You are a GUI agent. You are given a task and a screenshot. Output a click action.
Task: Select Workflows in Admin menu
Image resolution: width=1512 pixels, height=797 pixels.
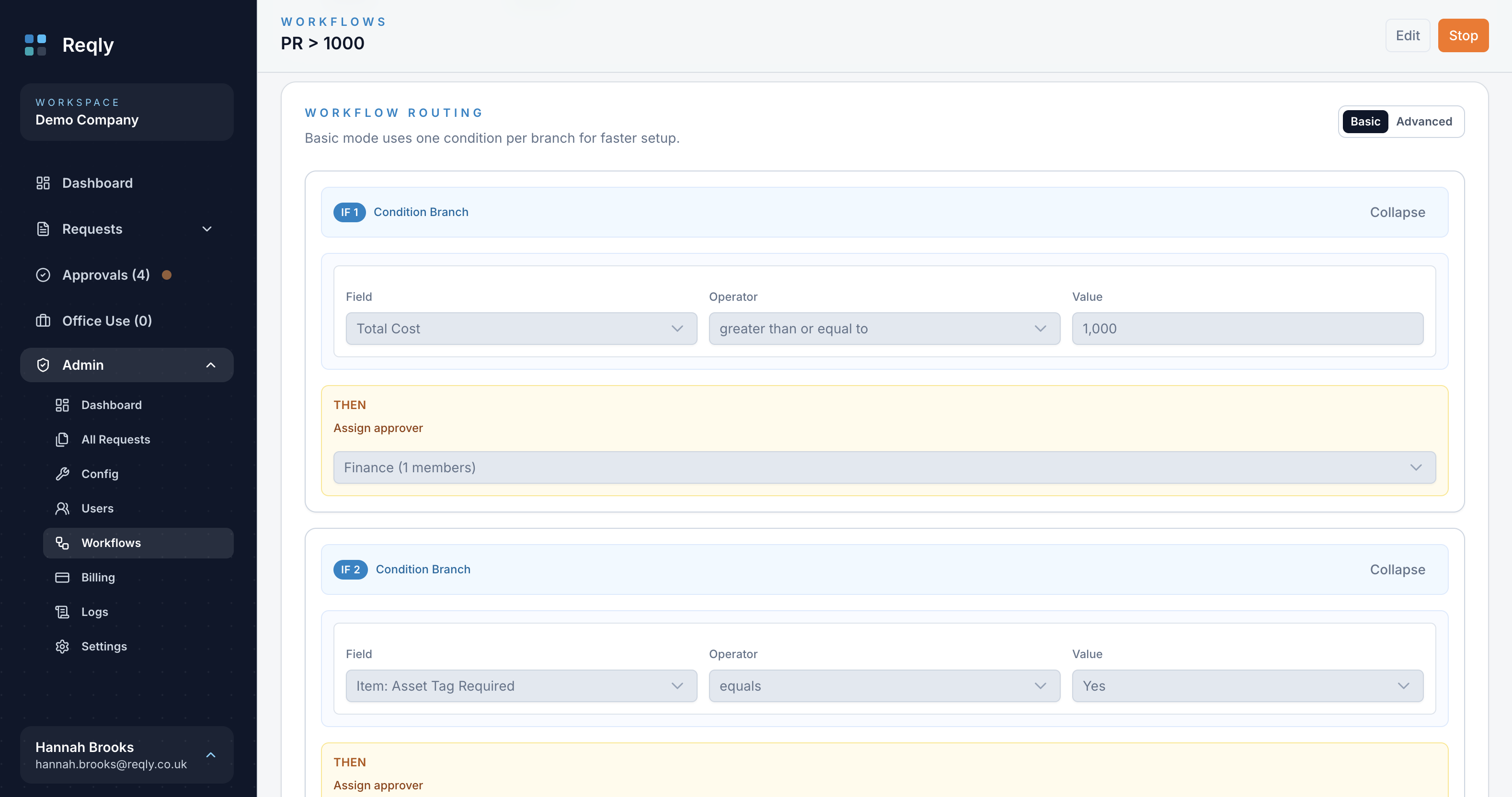[138, 543]
